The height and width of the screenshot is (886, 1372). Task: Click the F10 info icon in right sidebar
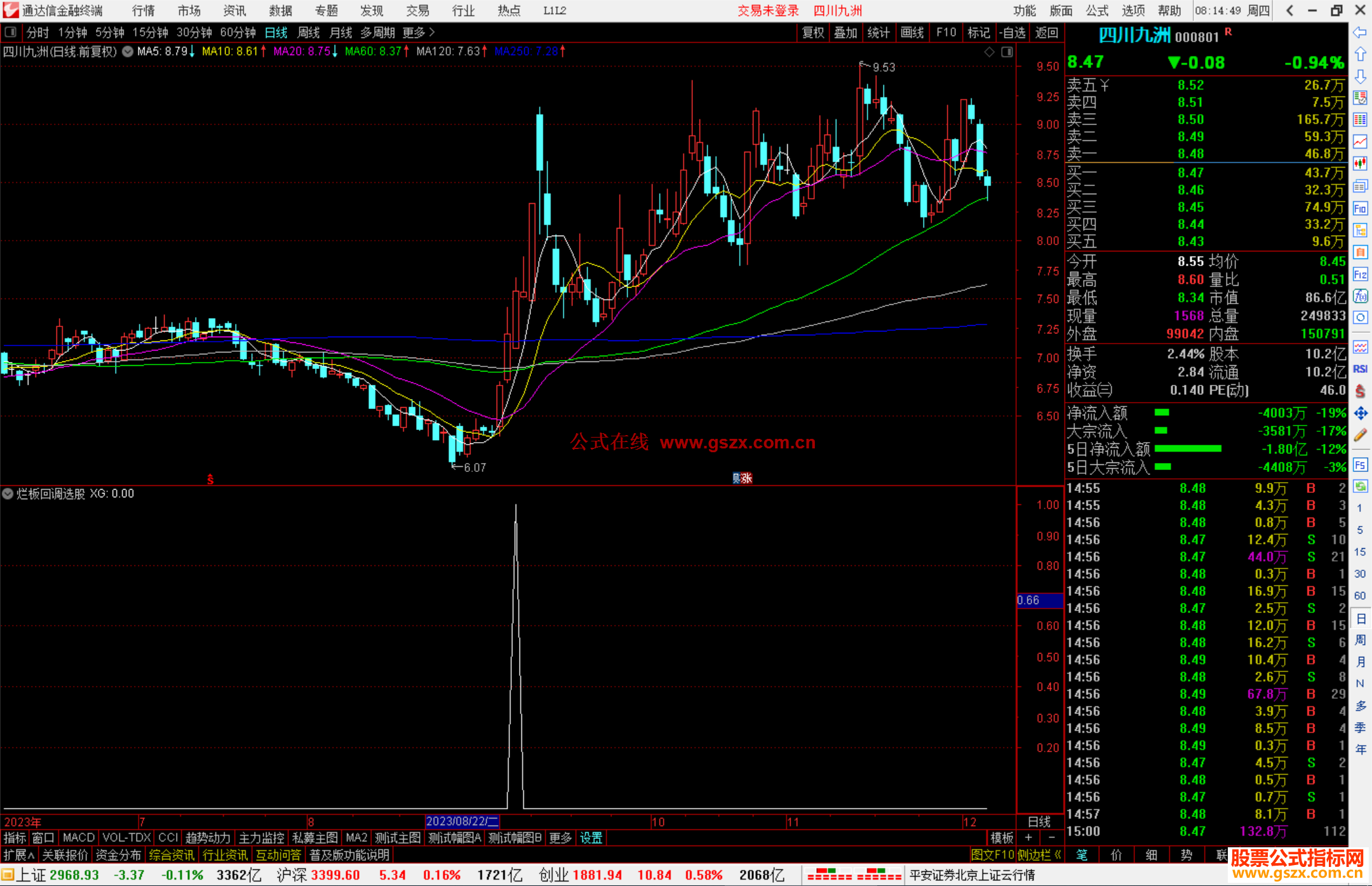(x=1360, y=208)
